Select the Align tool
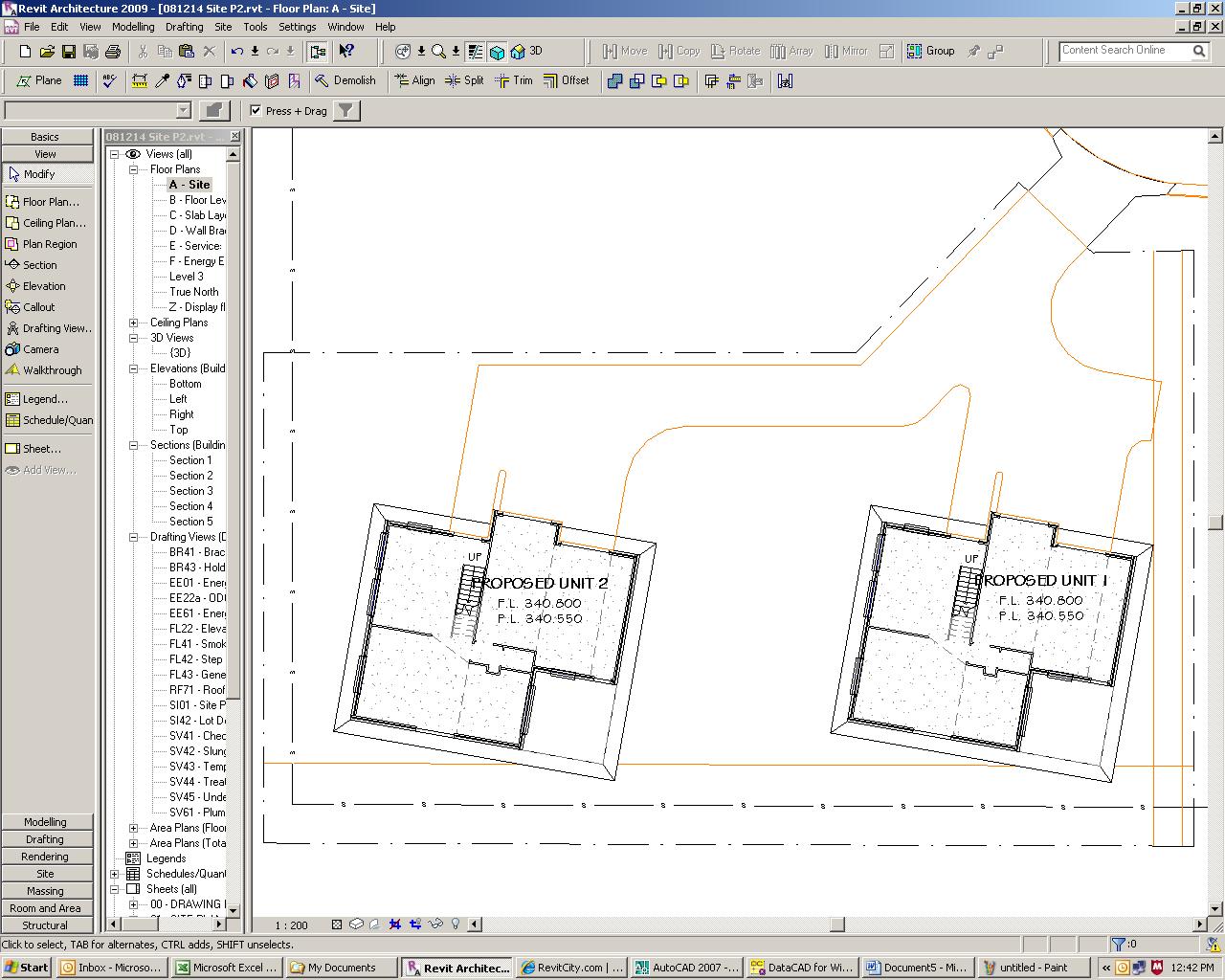The image size is (1225, 980). tap(414, 81)
